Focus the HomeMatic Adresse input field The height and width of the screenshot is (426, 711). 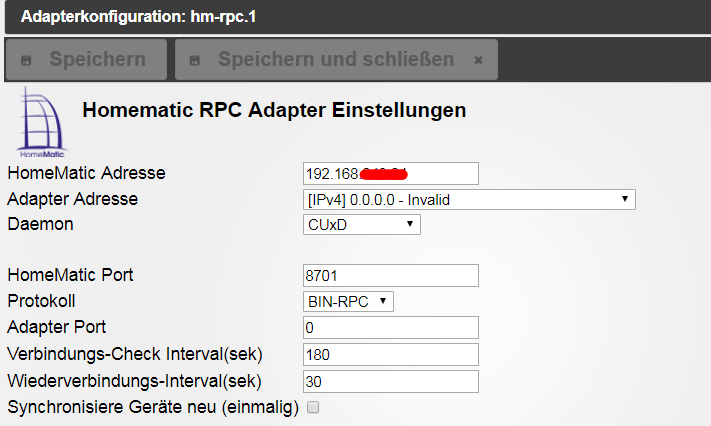tap(390, 174)
